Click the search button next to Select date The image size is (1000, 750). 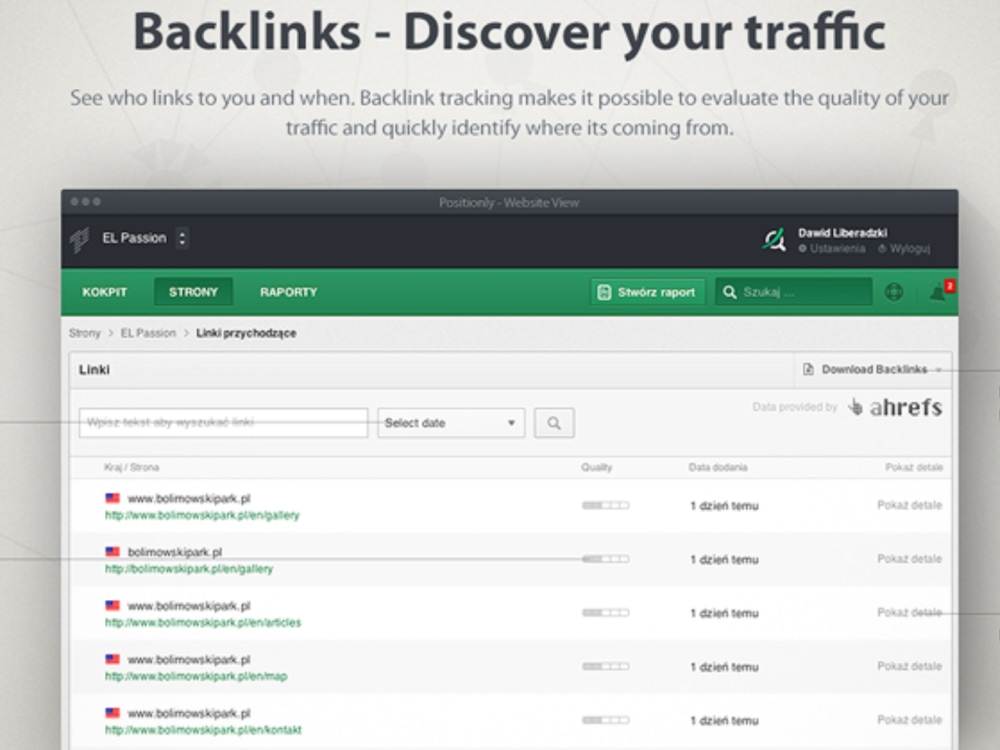554,423
